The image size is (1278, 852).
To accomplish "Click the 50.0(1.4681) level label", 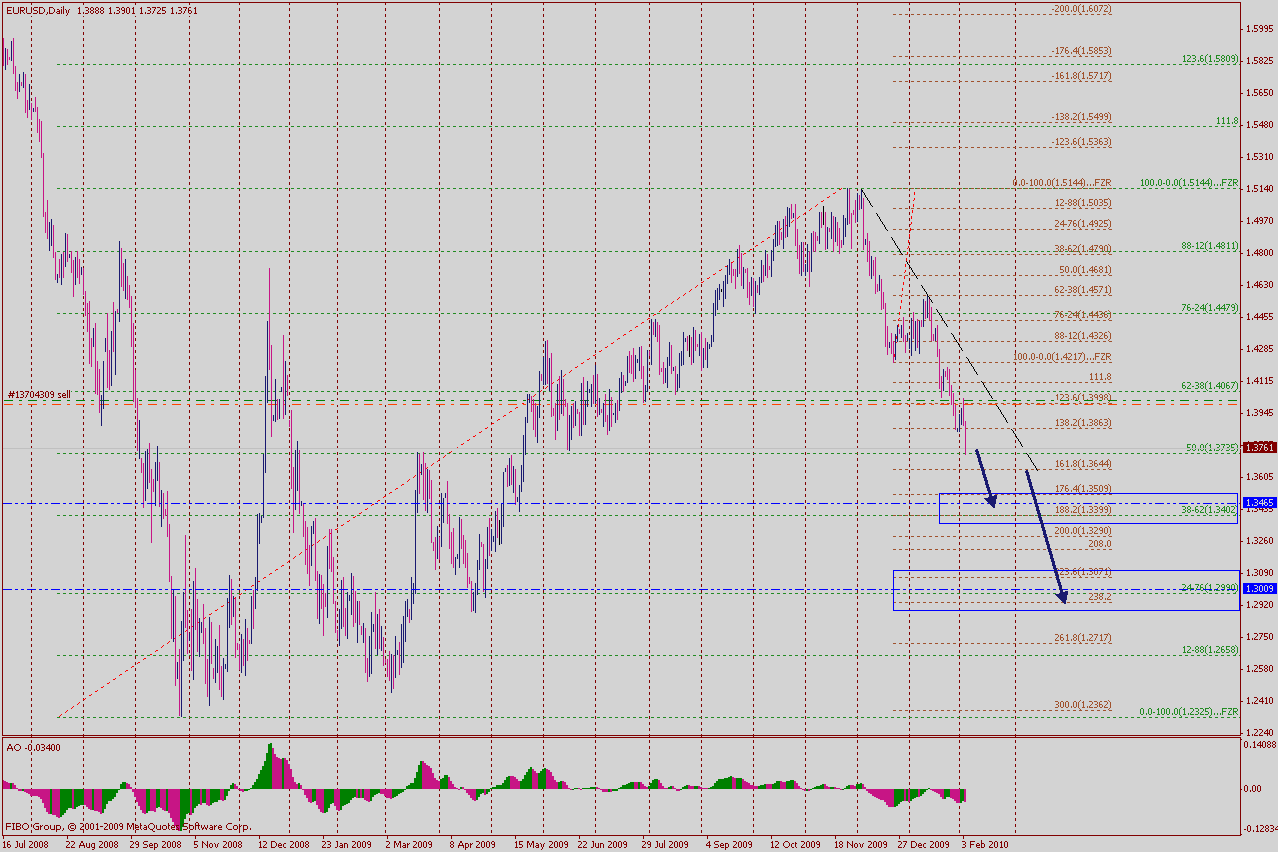I will (x=1085, y=270).
